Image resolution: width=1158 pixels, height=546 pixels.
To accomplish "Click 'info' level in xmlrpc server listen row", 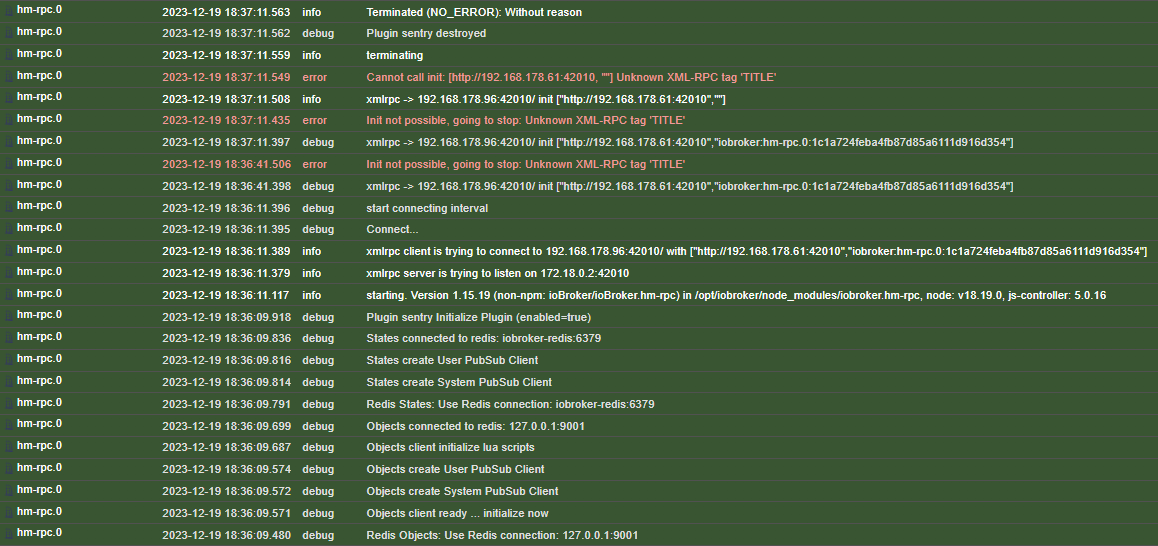I will point(312,273).
